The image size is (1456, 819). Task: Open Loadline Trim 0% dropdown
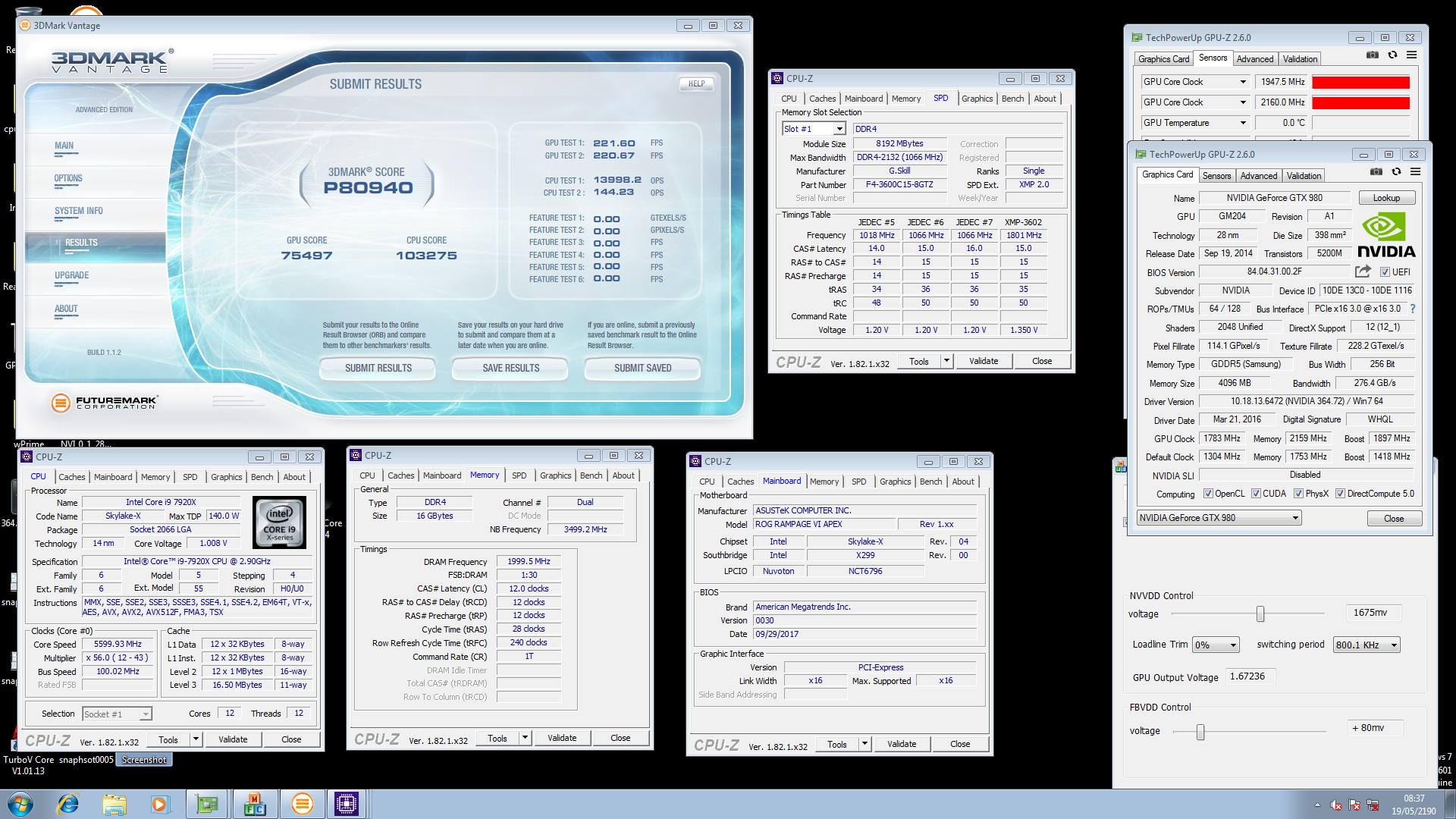[x=1216, y=645]
